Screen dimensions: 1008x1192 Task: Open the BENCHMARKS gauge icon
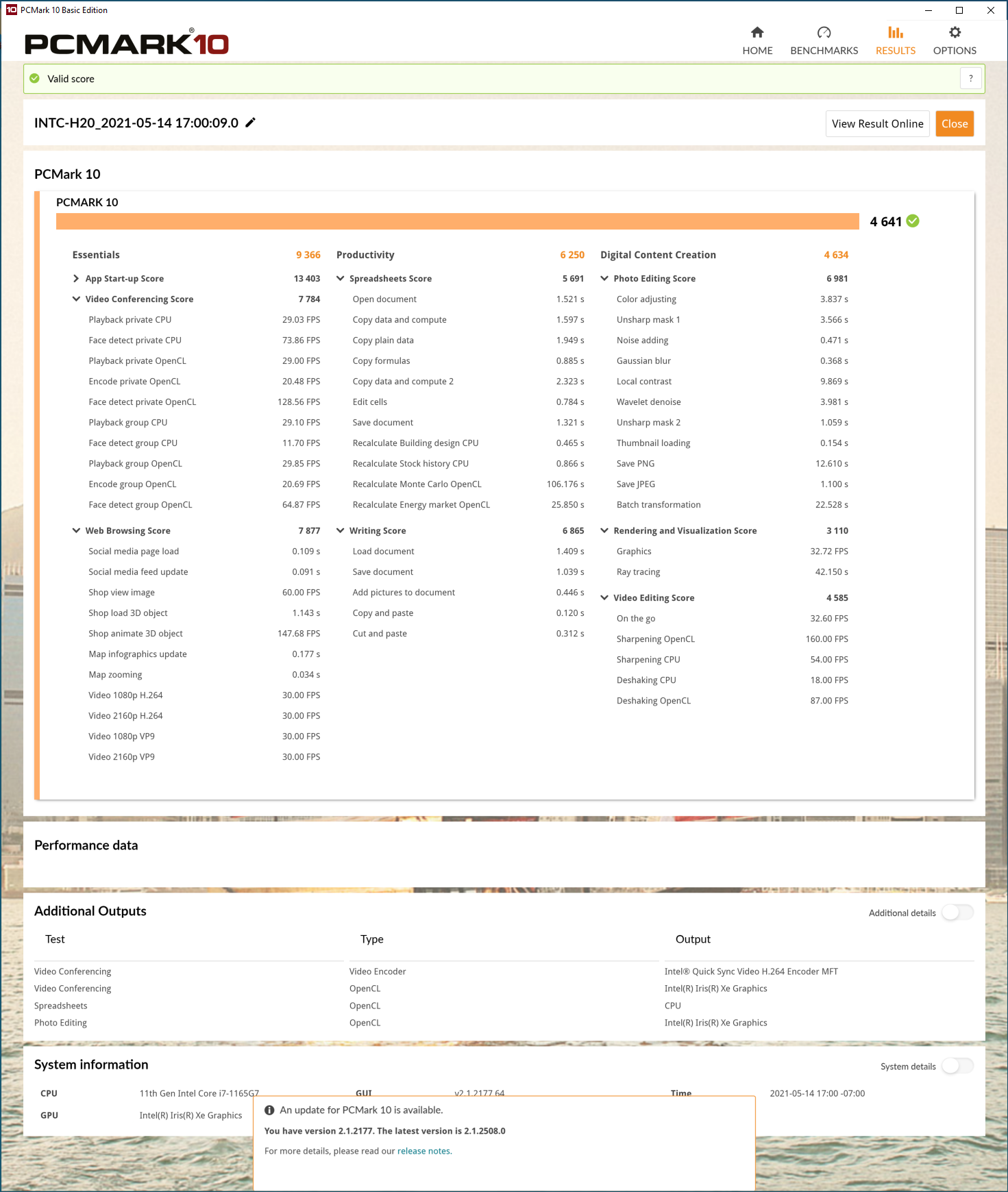(x=824, y=32)
